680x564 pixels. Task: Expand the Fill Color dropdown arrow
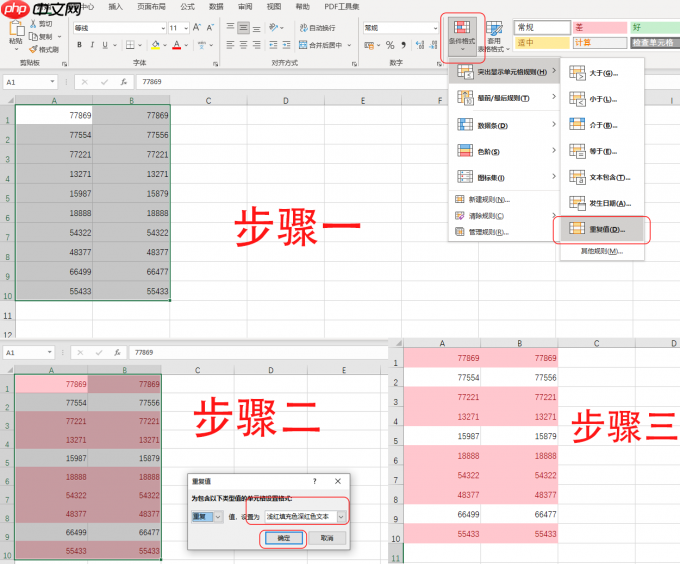[x=165, y=45]
